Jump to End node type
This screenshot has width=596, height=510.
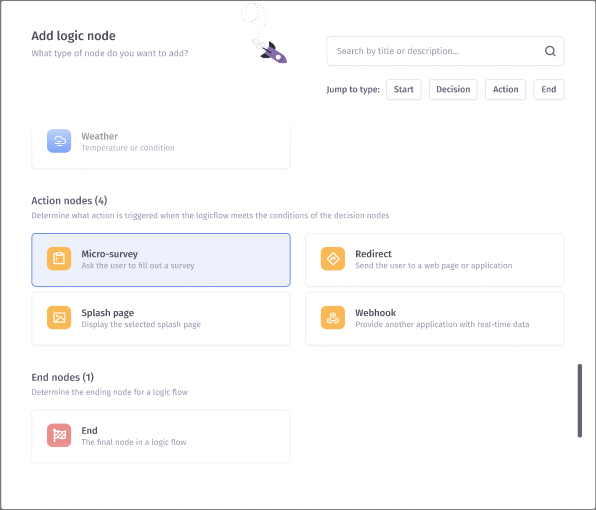[548, 89]
